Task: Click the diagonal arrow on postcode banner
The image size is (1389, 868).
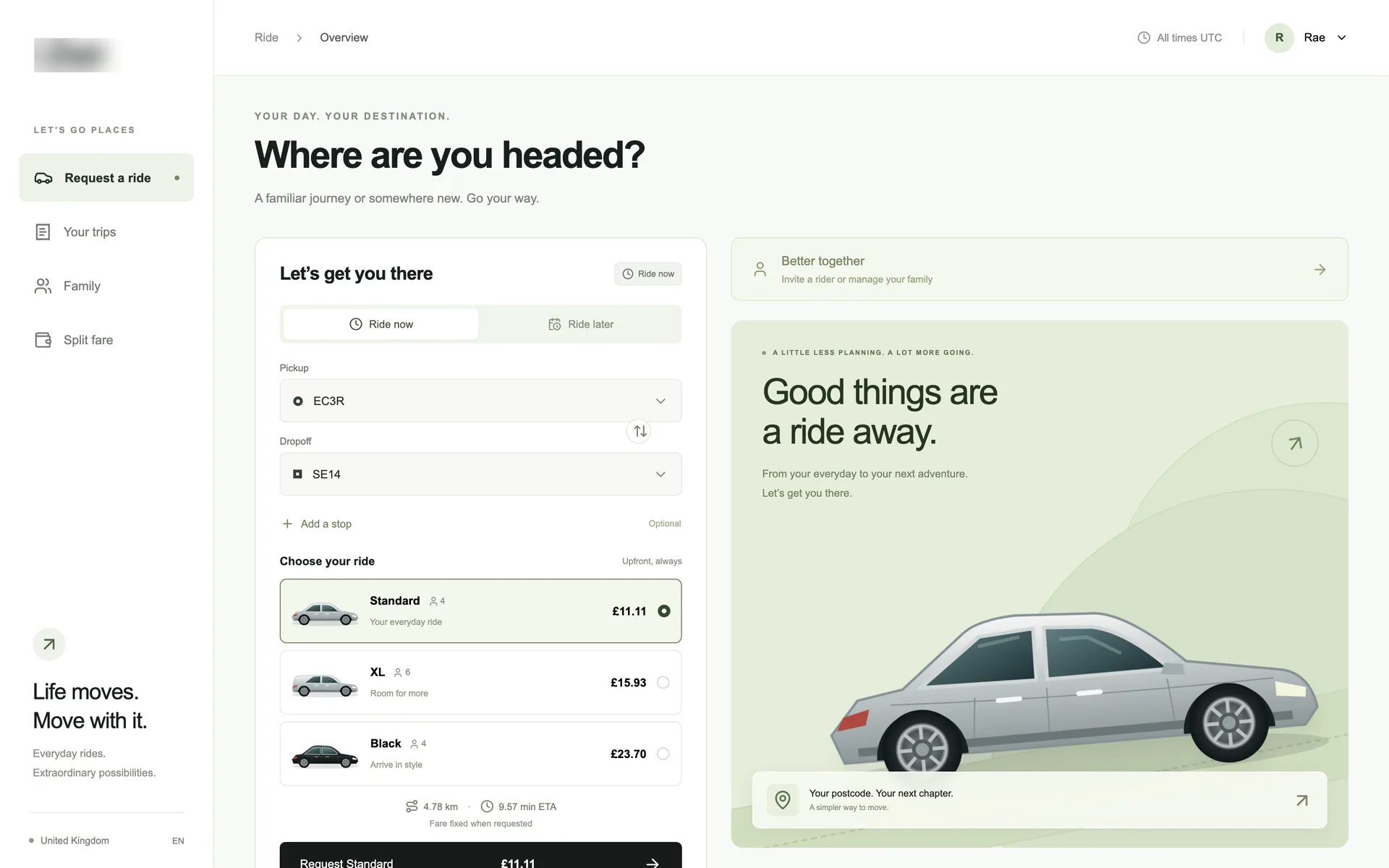Action: pos(1302,801)
